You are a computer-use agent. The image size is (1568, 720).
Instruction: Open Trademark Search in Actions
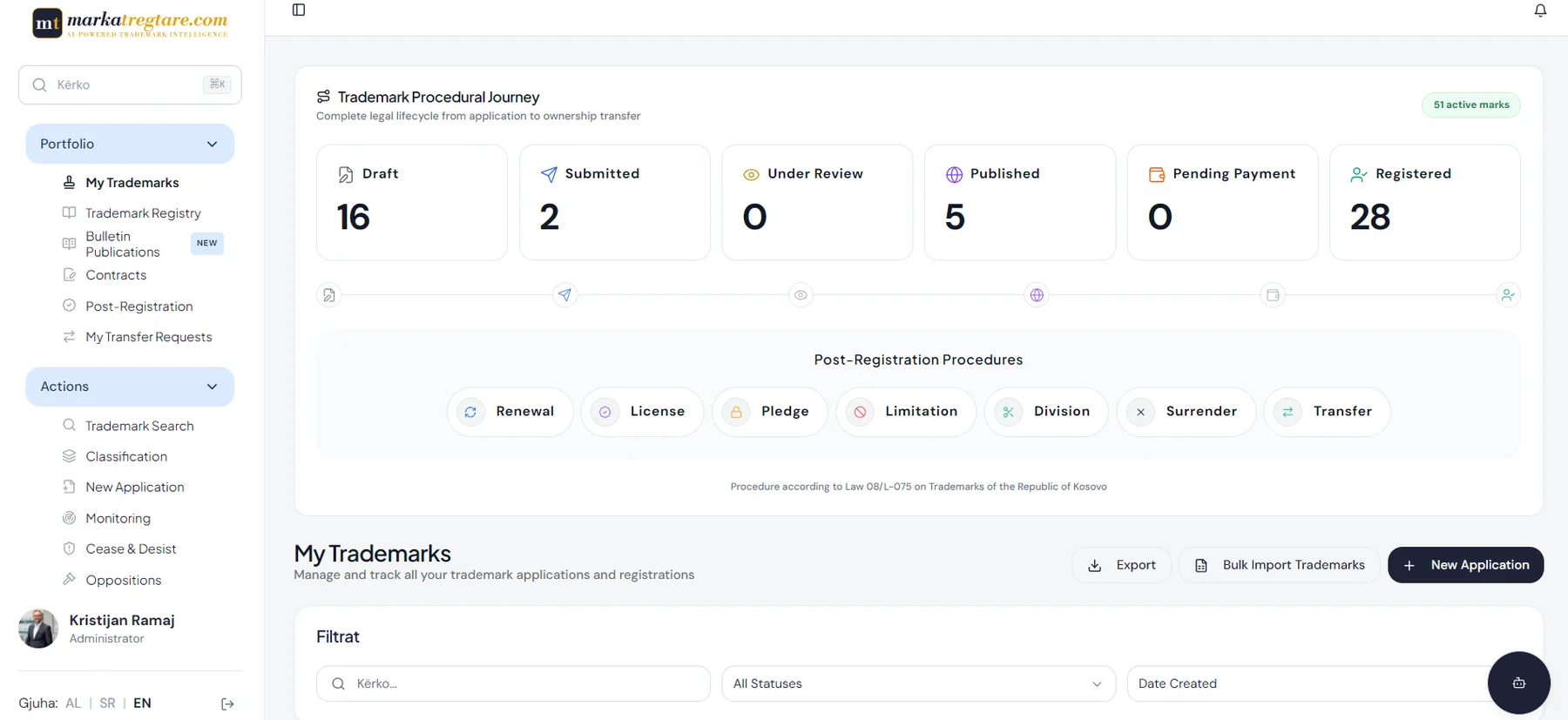(139, 426)
